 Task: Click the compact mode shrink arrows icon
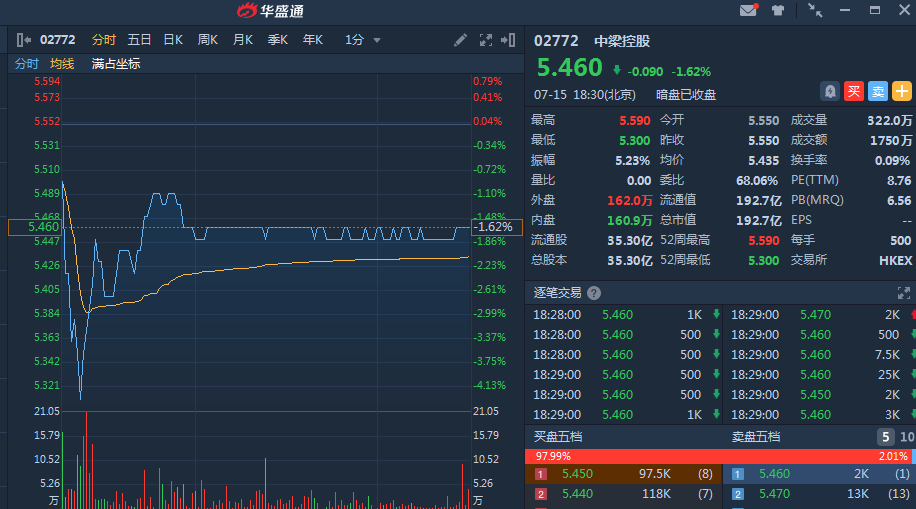click(815, 10)
